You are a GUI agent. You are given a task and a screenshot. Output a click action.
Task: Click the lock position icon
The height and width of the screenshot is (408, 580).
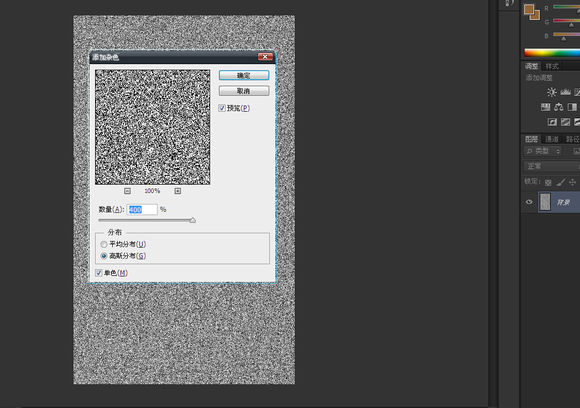click(x=573, y=182)
